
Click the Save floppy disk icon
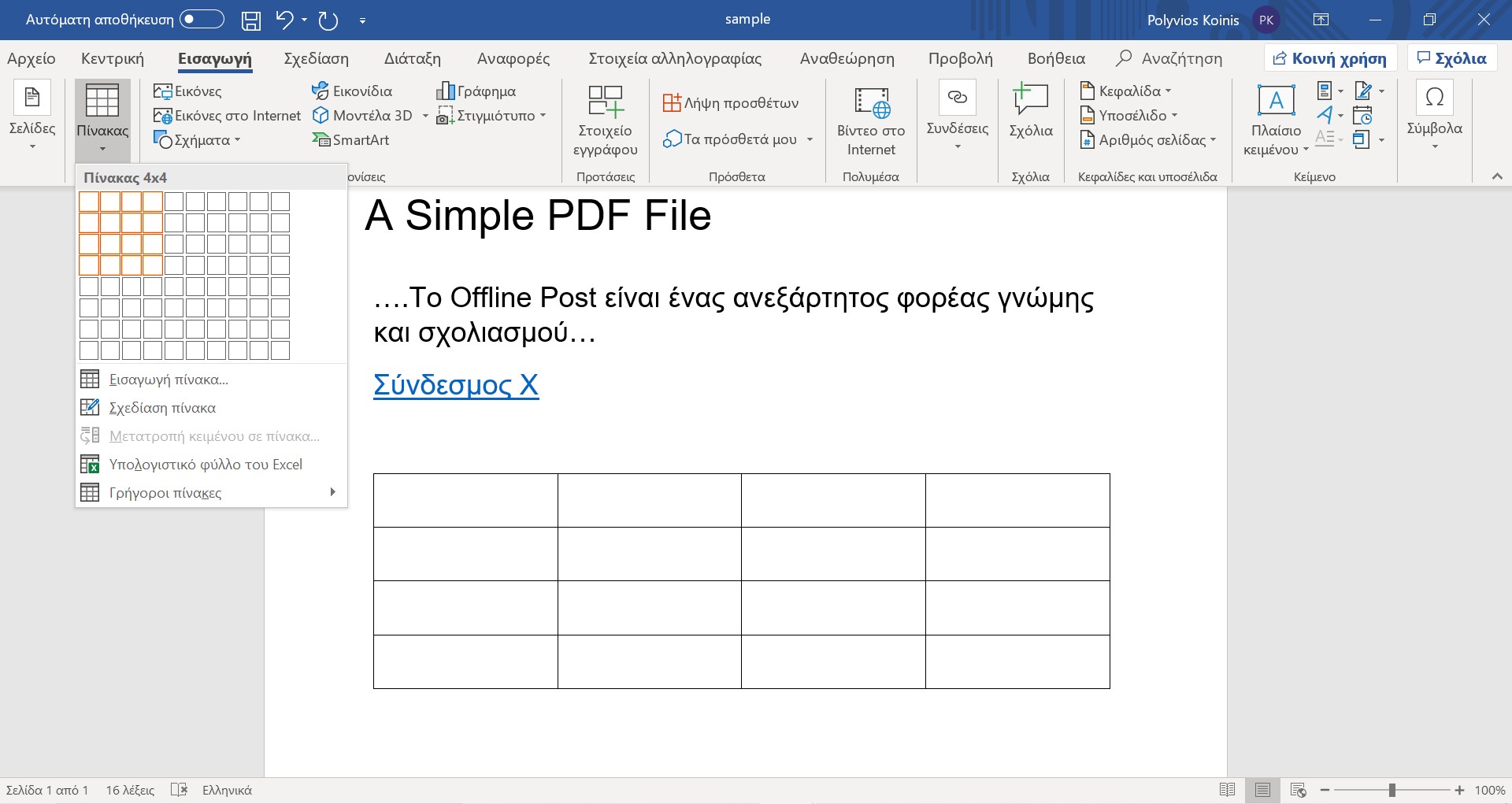[250, 20]
